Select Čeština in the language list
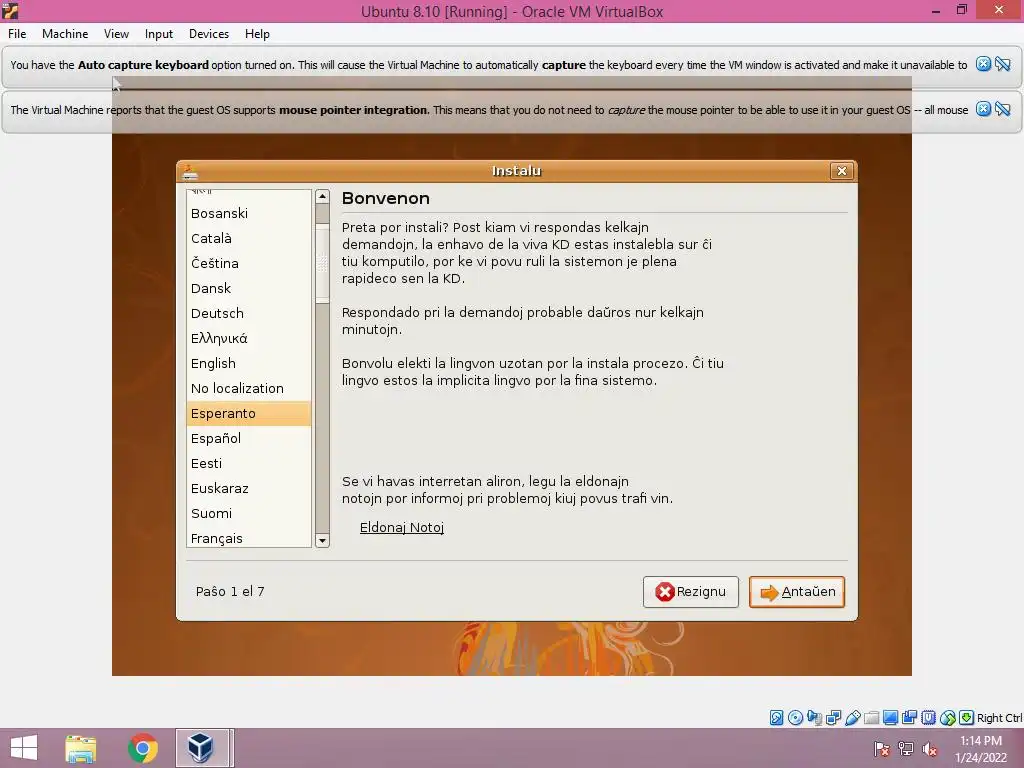 249,263
